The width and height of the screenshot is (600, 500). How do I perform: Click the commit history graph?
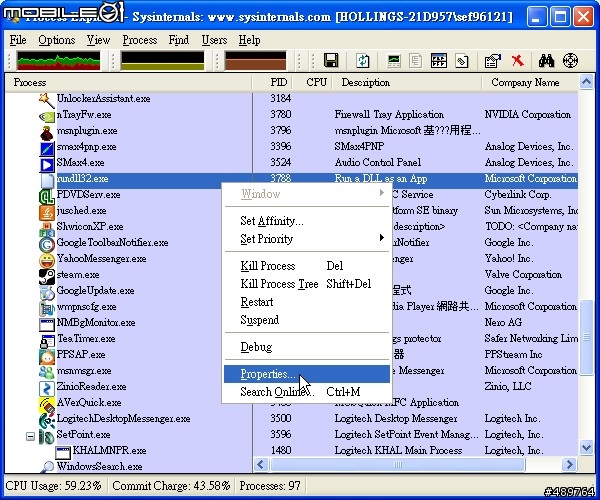tap(163, 61)
